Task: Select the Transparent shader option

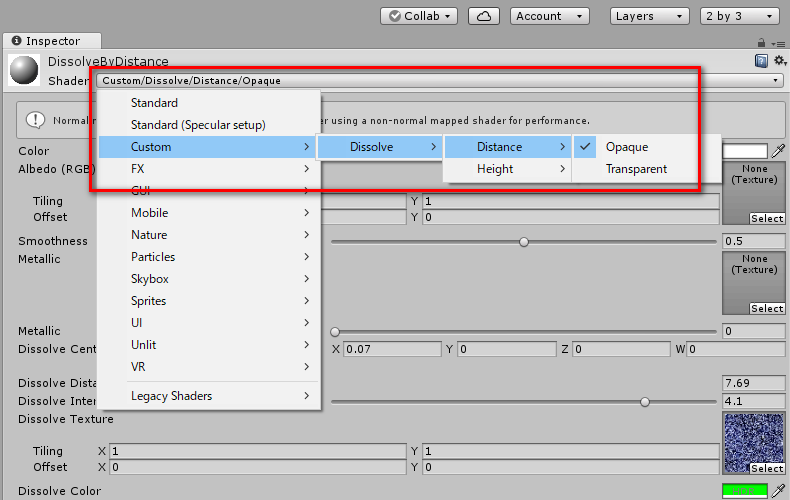Action: pos(646,169)
